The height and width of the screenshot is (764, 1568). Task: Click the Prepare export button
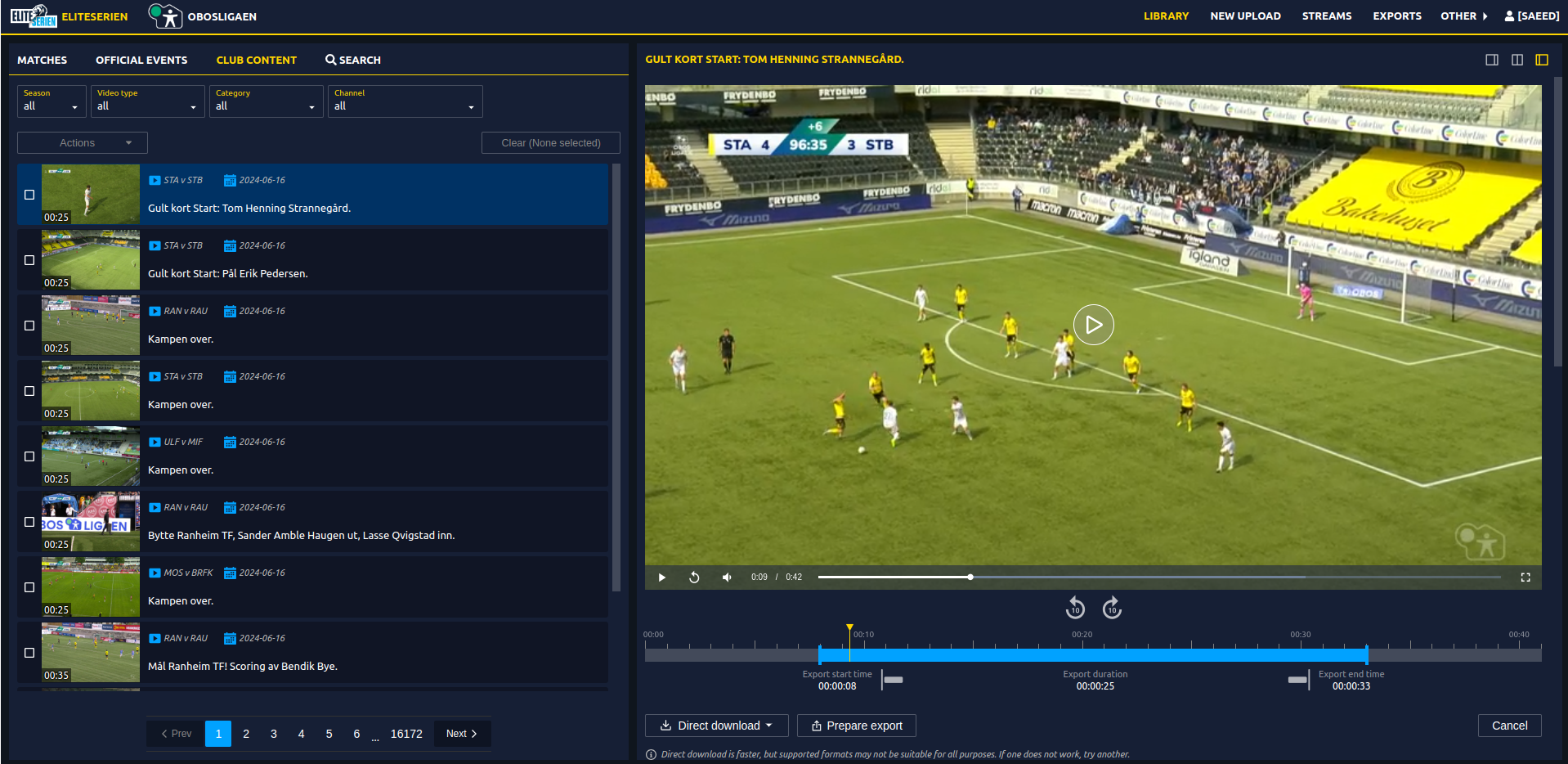856,726
